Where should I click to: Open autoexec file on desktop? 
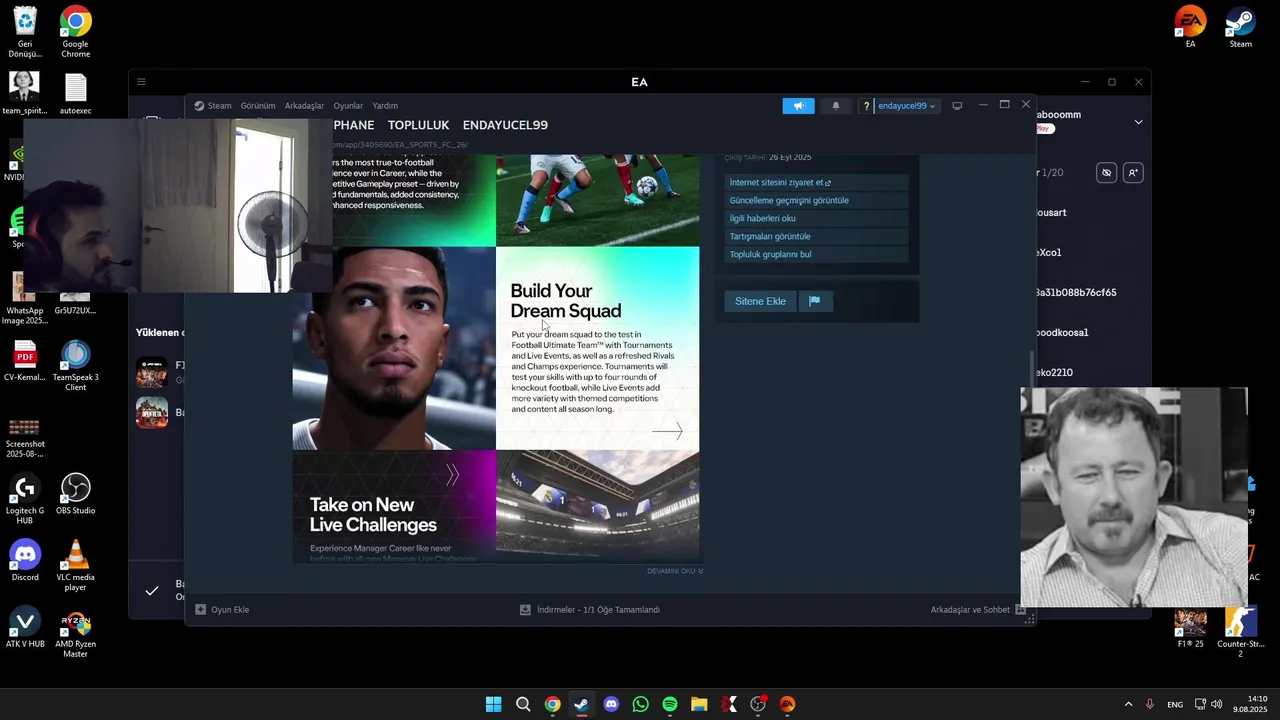[x=75, y=94]
